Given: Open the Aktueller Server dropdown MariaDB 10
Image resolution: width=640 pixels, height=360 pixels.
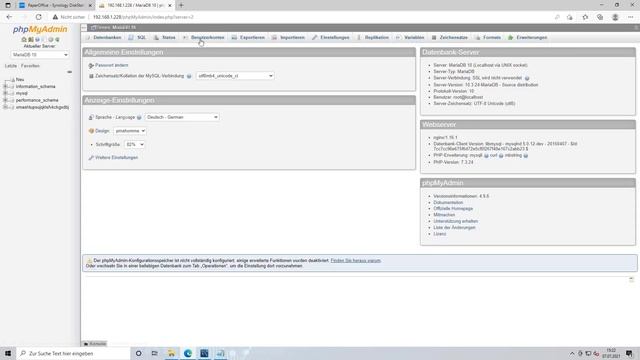Looking at the screenshot, I should [x=40, y=55].
